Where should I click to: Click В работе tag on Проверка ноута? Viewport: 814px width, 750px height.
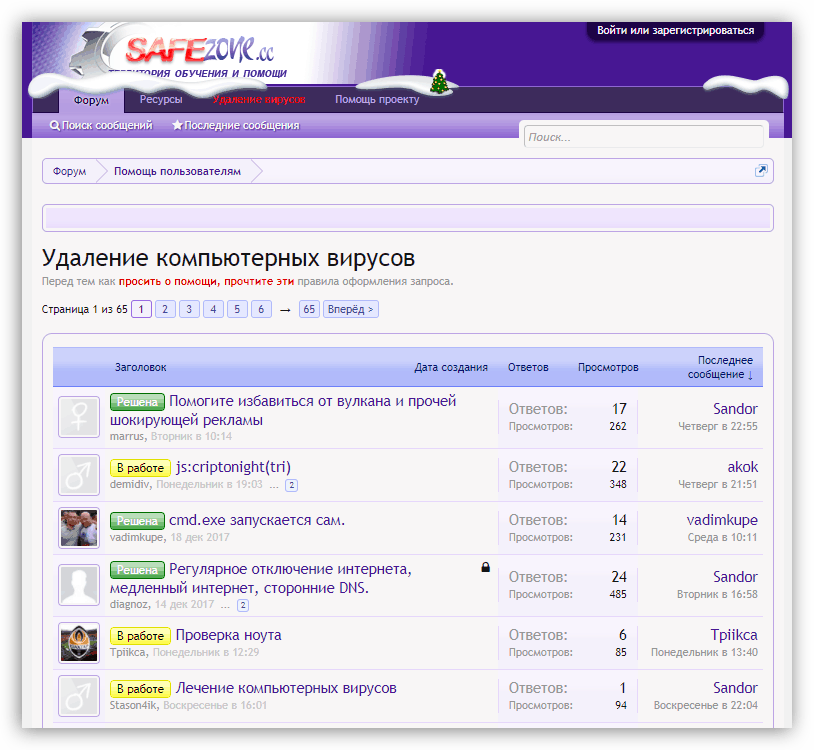click(140, 636)
